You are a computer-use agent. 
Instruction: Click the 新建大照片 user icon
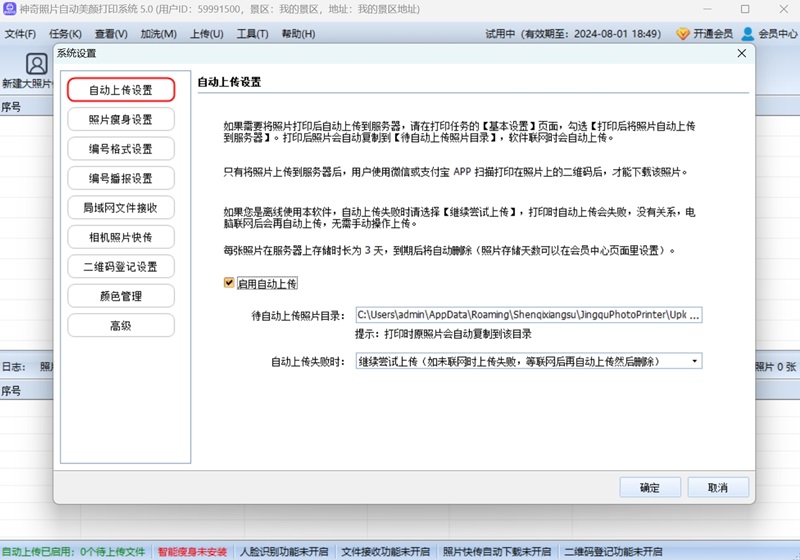pos(37,64)
